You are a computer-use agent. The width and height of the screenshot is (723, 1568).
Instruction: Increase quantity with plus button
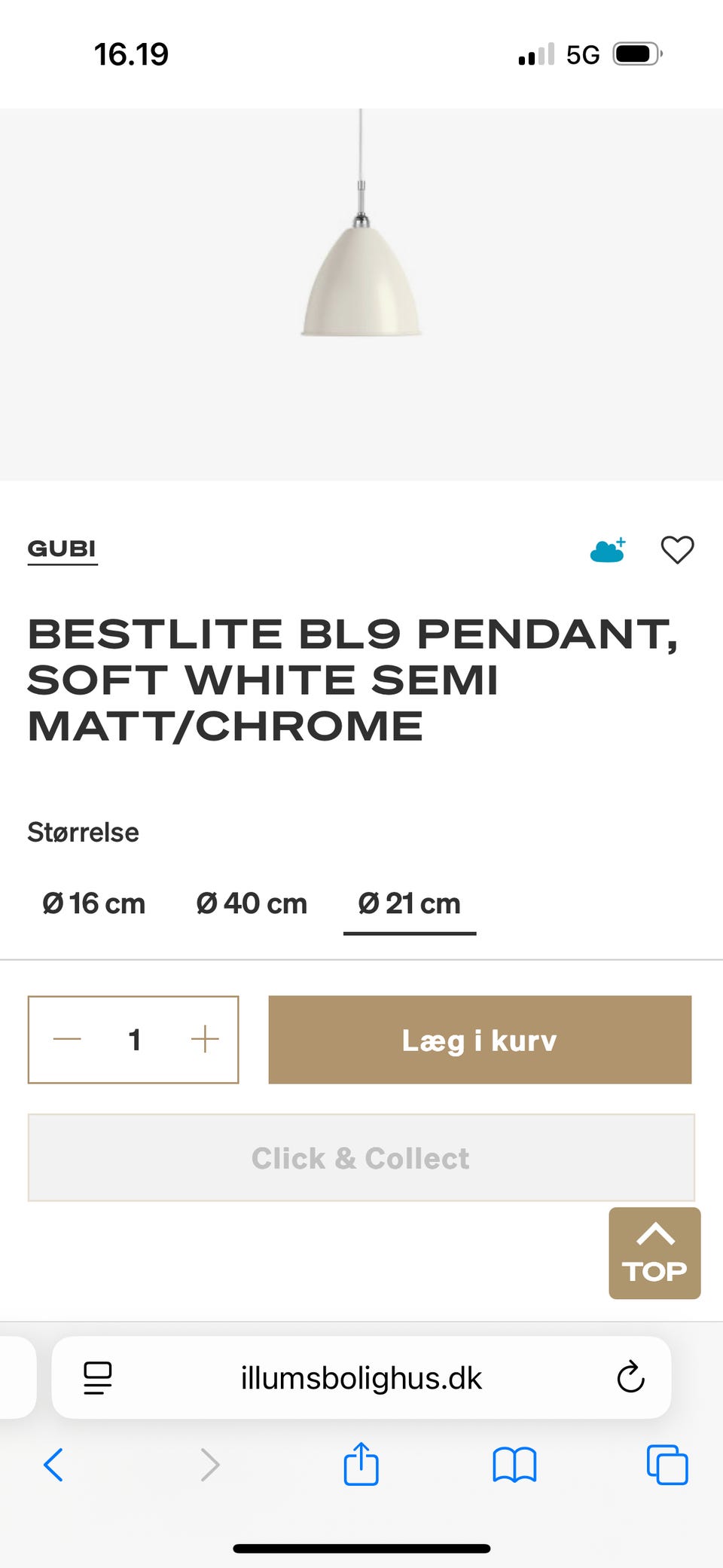point(205,1040)
